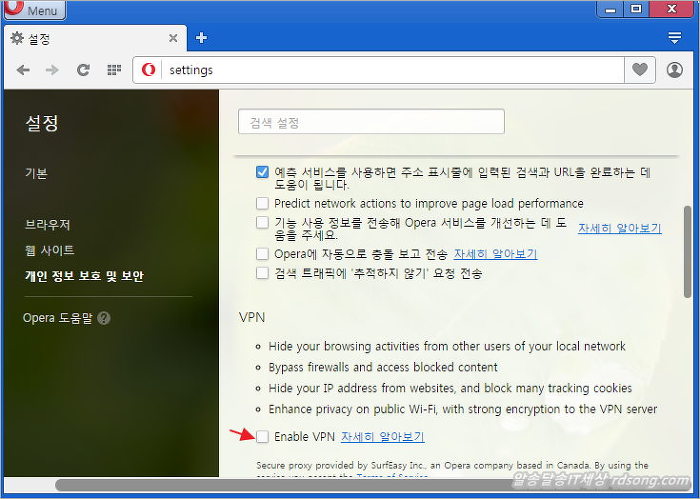Screen dimensions: 700x499
Task: Check the '추적하지 않기' 요청 전송 checkbox
Action: pos(262,273)
